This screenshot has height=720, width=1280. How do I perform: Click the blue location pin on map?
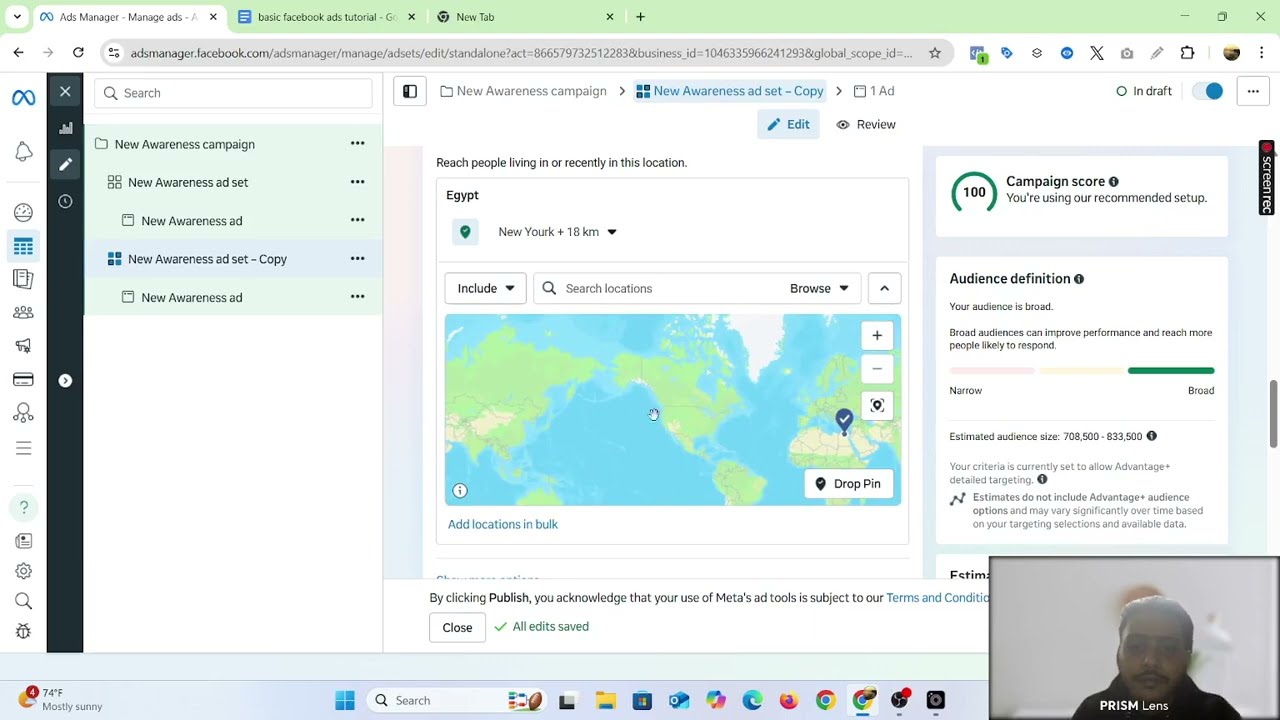[x=844, y=421]
